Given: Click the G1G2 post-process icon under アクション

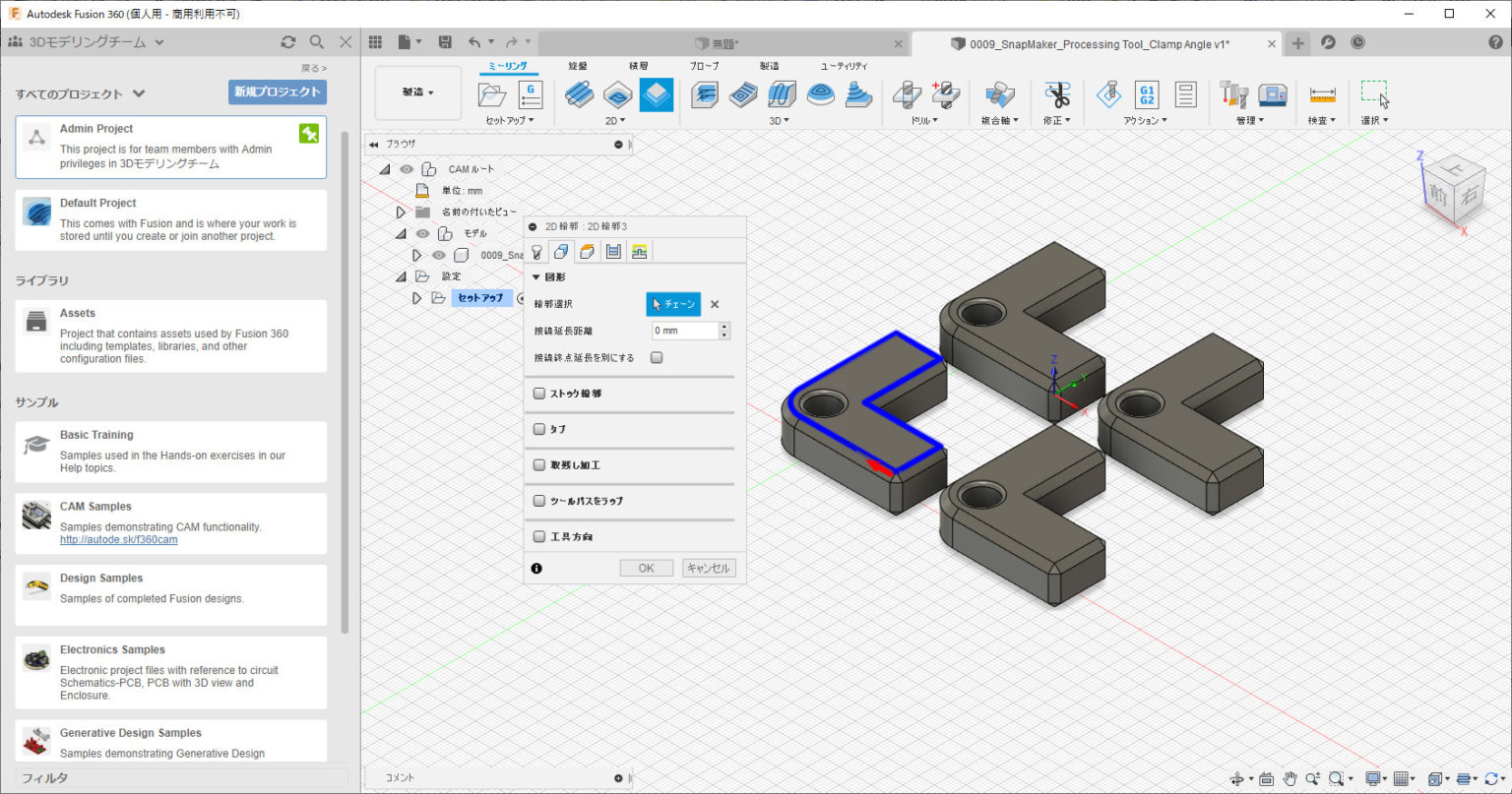Looking at the screenshot, I should coord(1146,94).
